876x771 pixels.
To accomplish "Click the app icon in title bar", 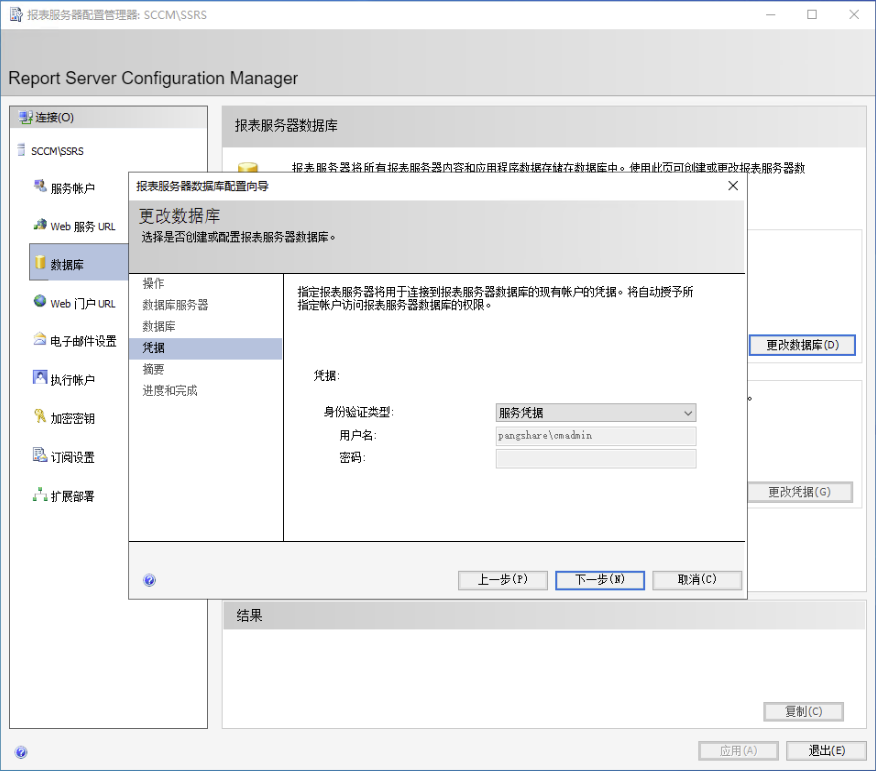I will point(16,15).
